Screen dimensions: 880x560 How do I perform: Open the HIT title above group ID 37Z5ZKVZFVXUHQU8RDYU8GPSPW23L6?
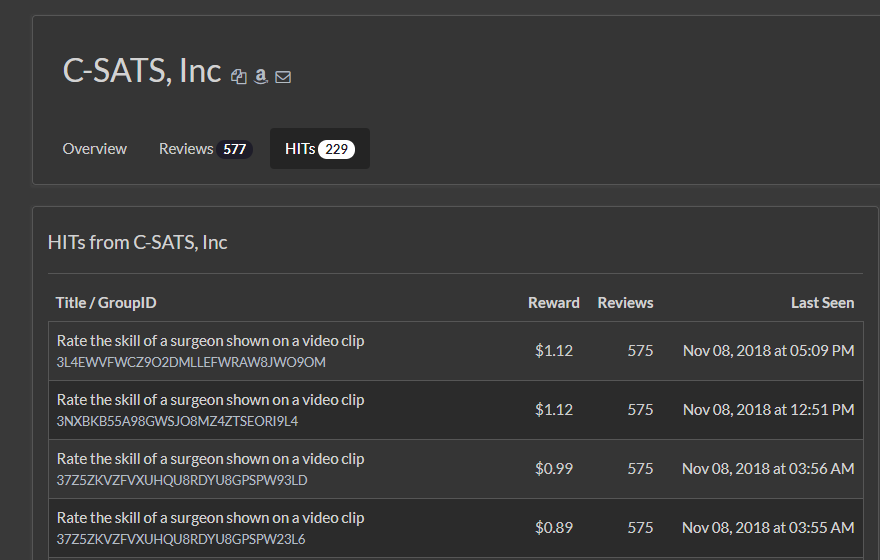(210, 518)
